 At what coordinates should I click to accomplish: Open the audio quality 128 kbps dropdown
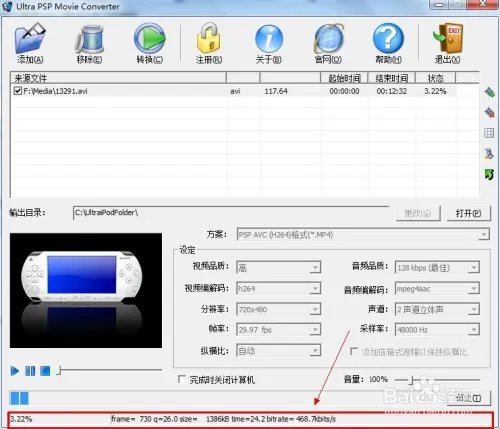click(473, 267)
